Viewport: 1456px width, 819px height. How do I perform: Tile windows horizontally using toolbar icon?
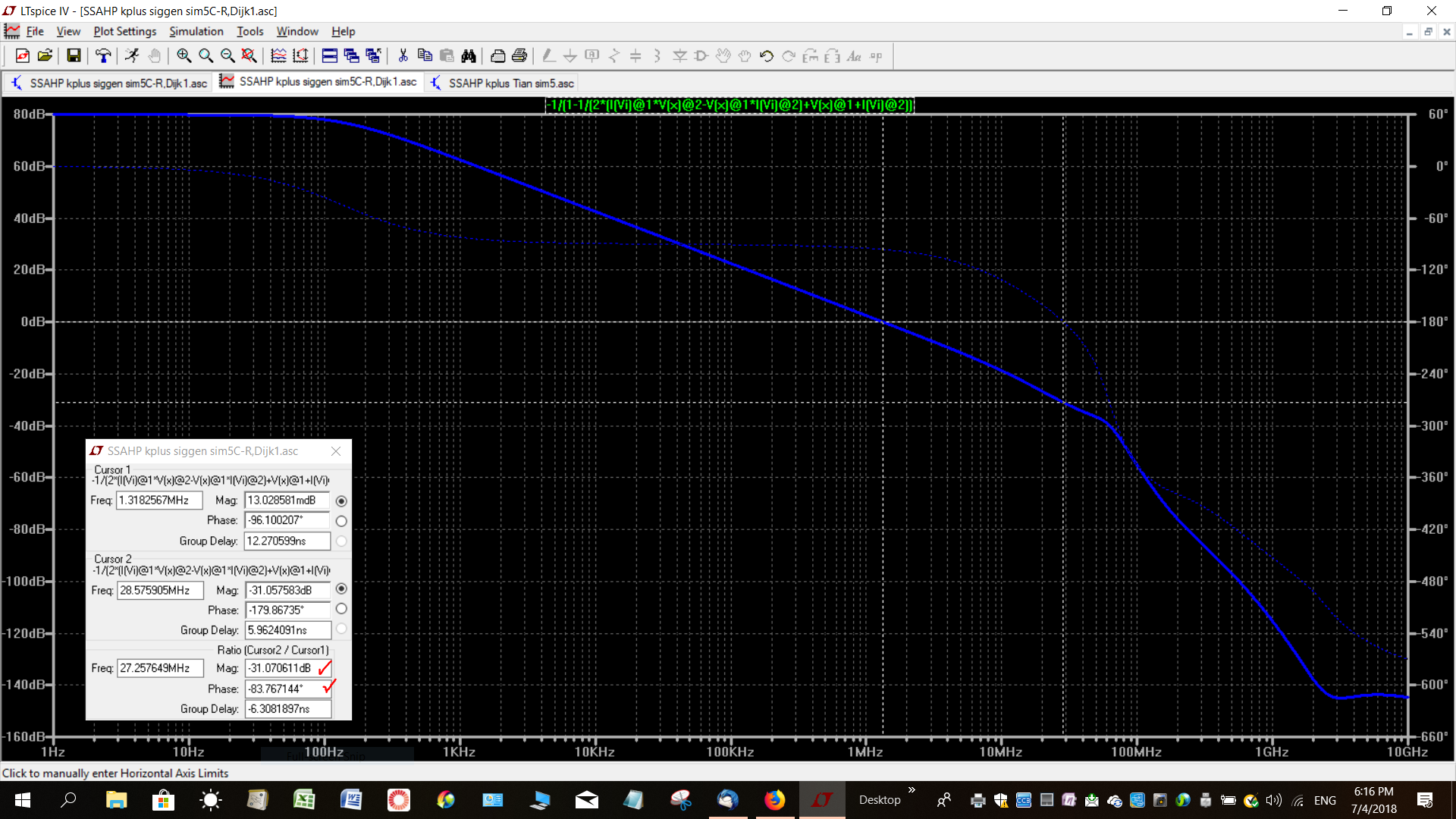point(330,55)
